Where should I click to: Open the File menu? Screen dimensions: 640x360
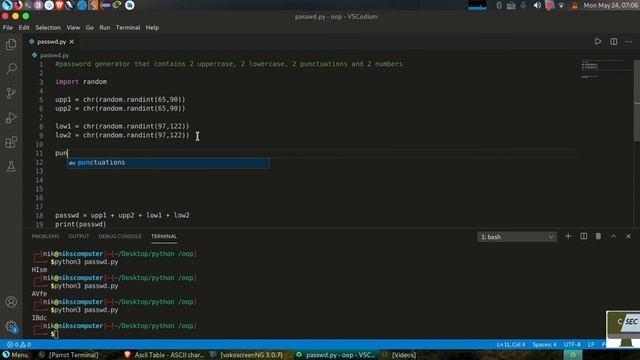tap(8, 27)
